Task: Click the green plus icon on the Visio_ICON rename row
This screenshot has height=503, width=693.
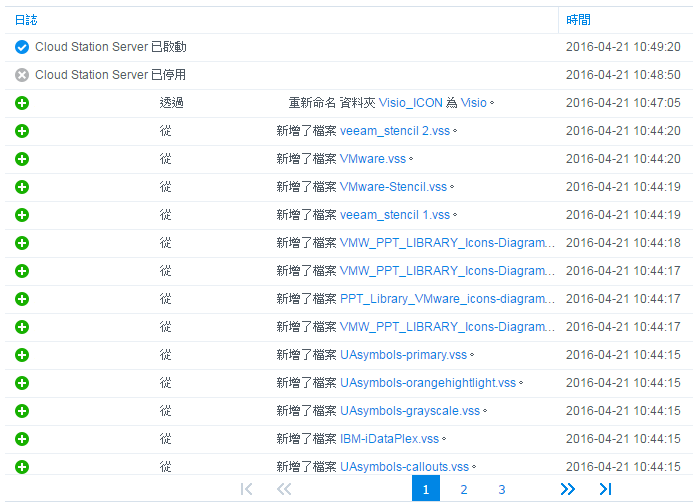Action: coord(22,103)
